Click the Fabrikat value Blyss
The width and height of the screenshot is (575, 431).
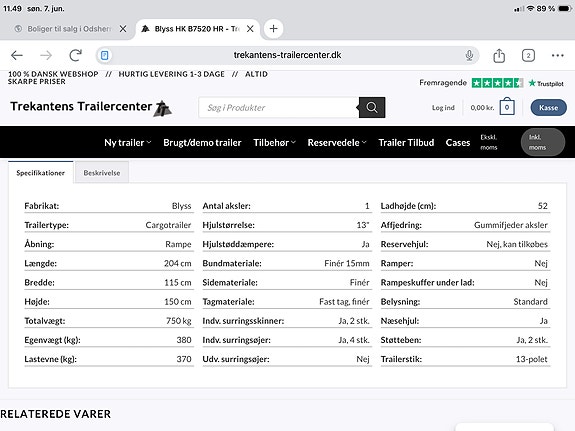(x=182, y=206)
